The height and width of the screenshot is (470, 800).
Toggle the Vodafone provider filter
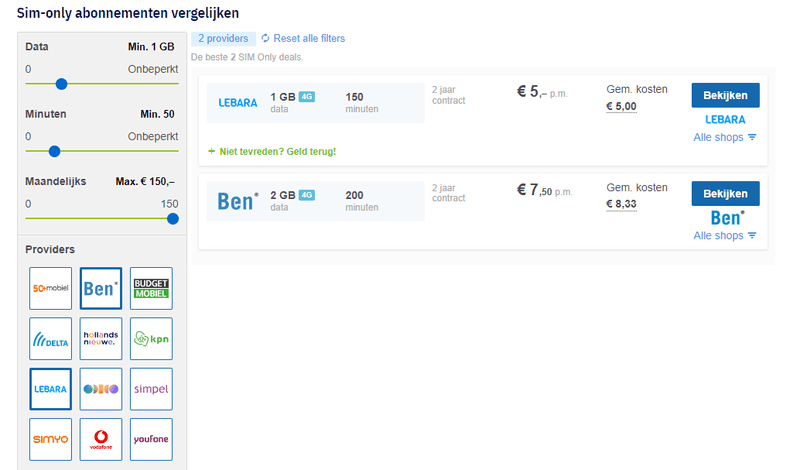coord(101,439)
